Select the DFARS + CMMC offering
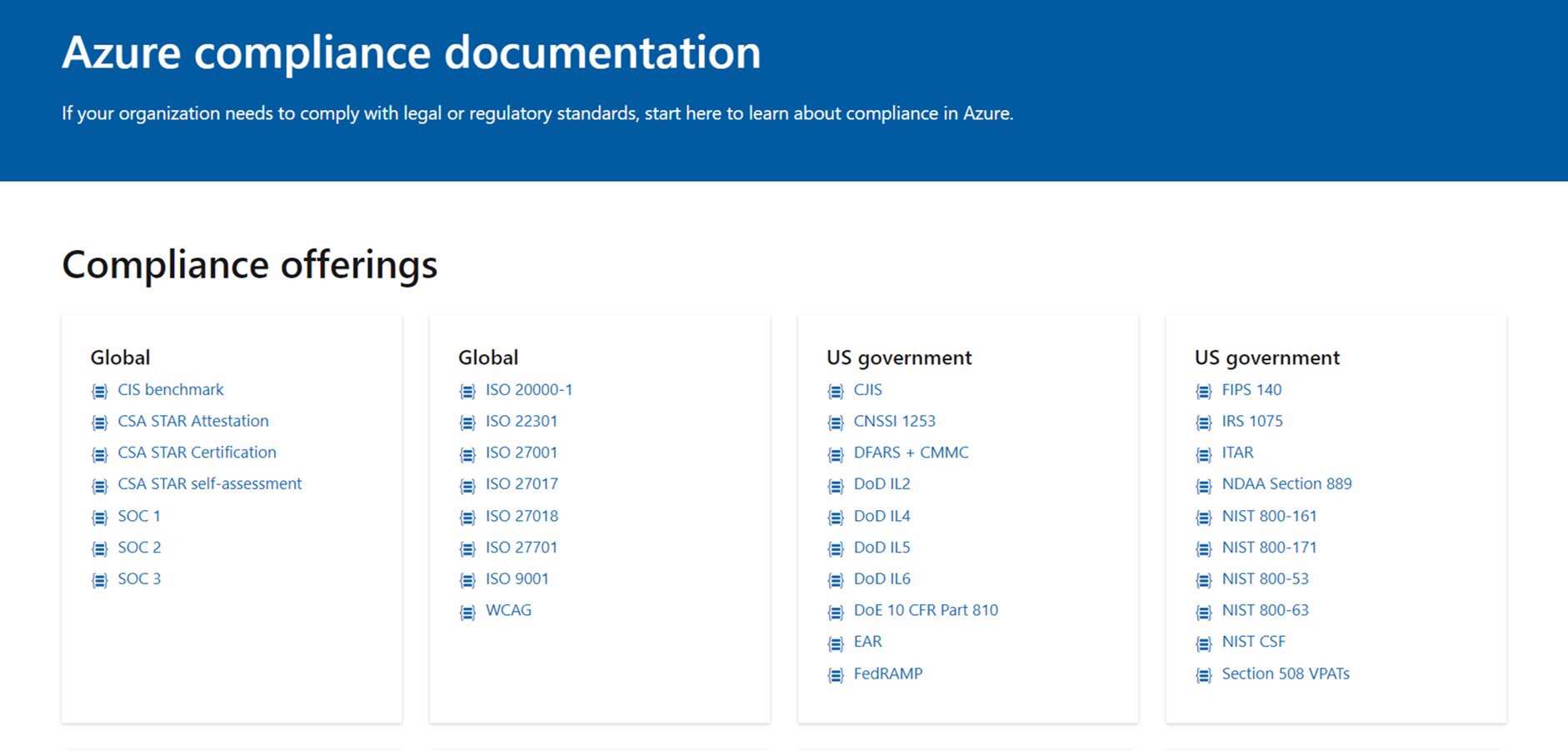The height and width of the screenshot is (751, 1568). pyautogui.click(x=911, y=453)
